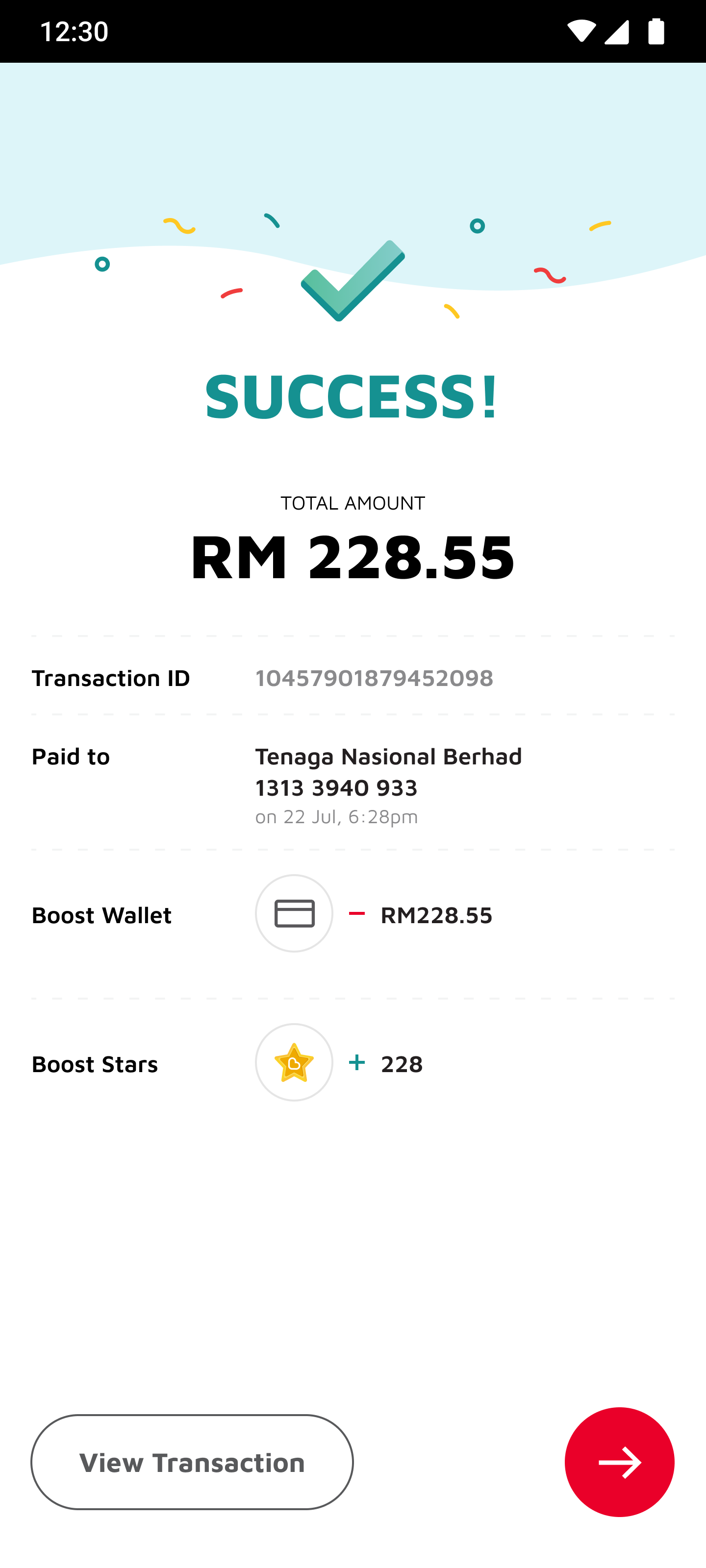Tap the Boost Stars gold star icon
This screenshot has width=706, height=1568.
(294, 1062)
